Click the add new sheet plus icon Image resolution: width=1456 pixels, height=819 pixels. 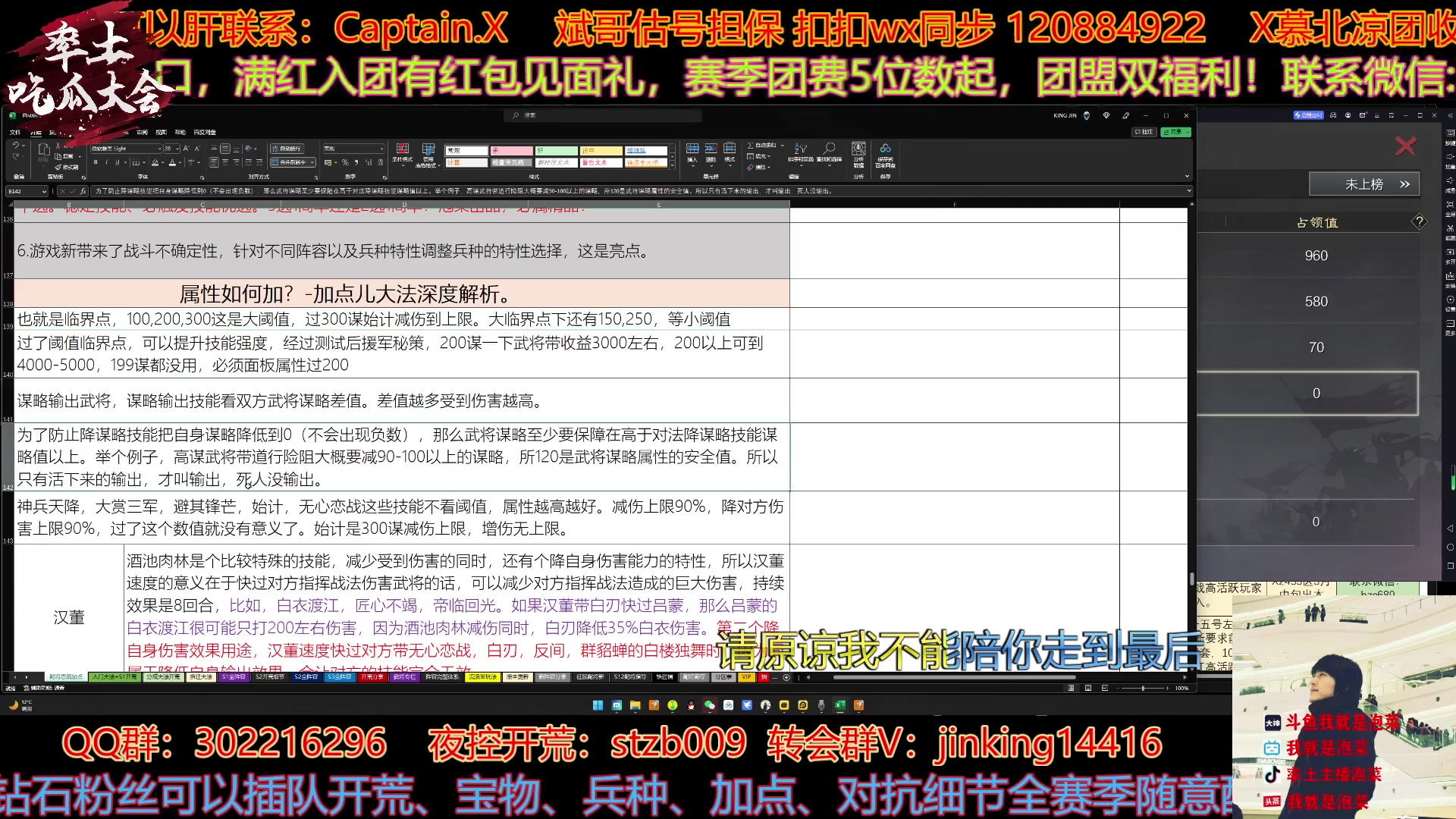[786, 677]
